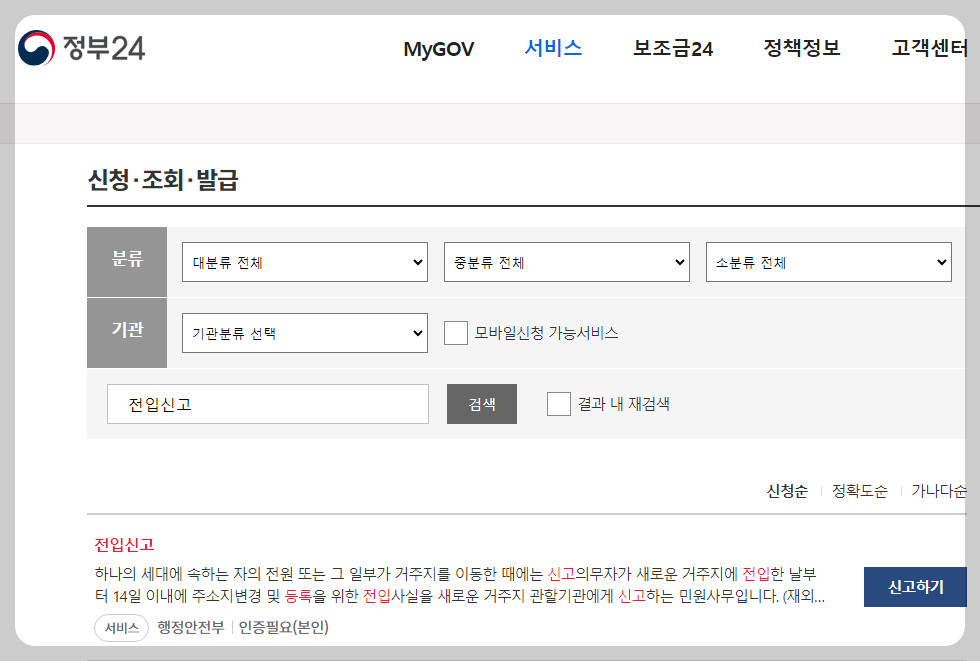Enable the 모바일신청 가능서비스 checkbox
Viewport: 980px width, 661px height.
(455, 332)
